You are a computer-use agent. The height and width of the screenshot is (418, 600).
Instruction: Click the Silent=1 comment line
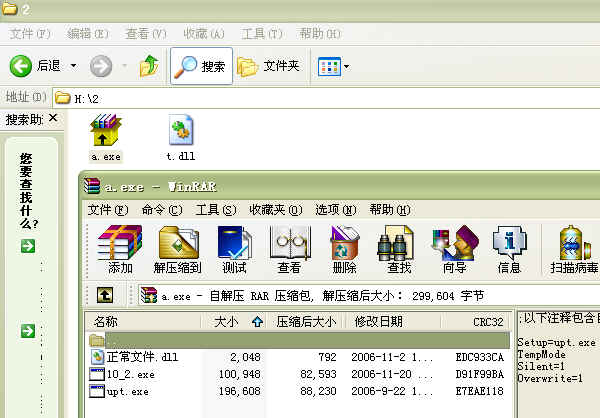(x=541, y=366)
